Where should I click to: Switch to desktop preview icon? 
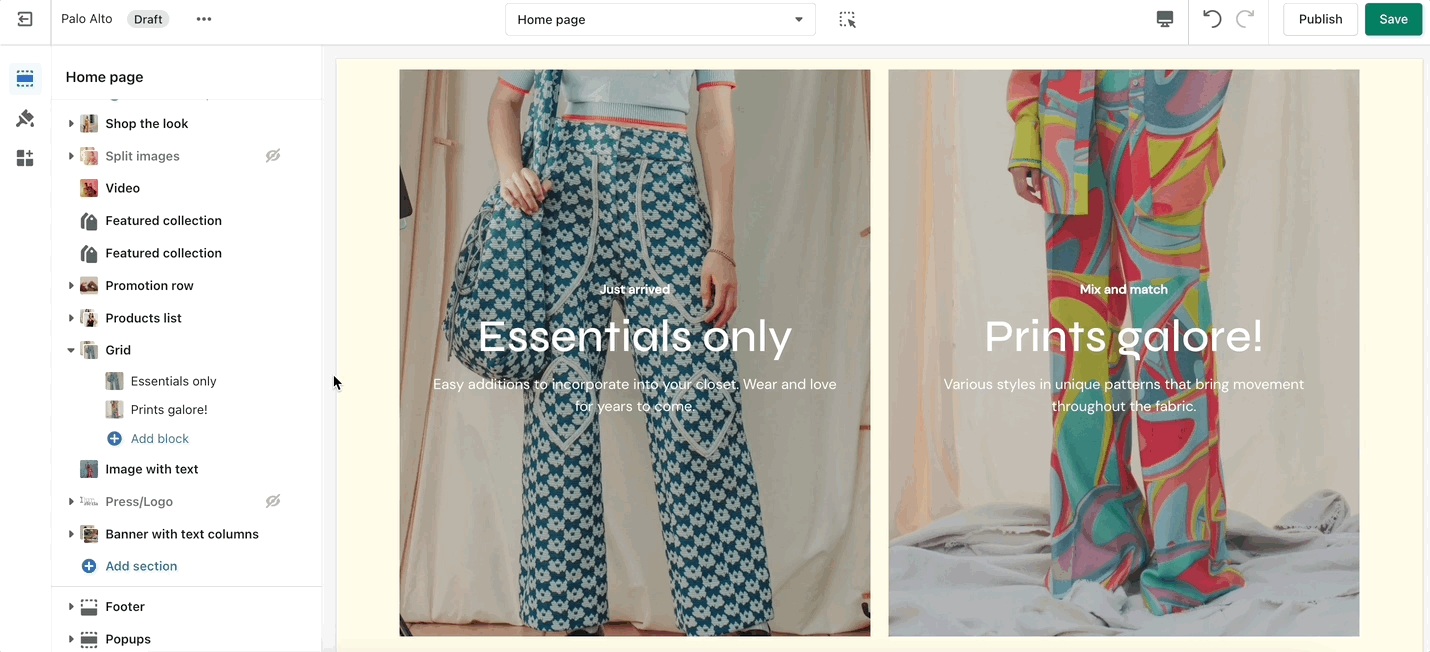coord(1164,19)
